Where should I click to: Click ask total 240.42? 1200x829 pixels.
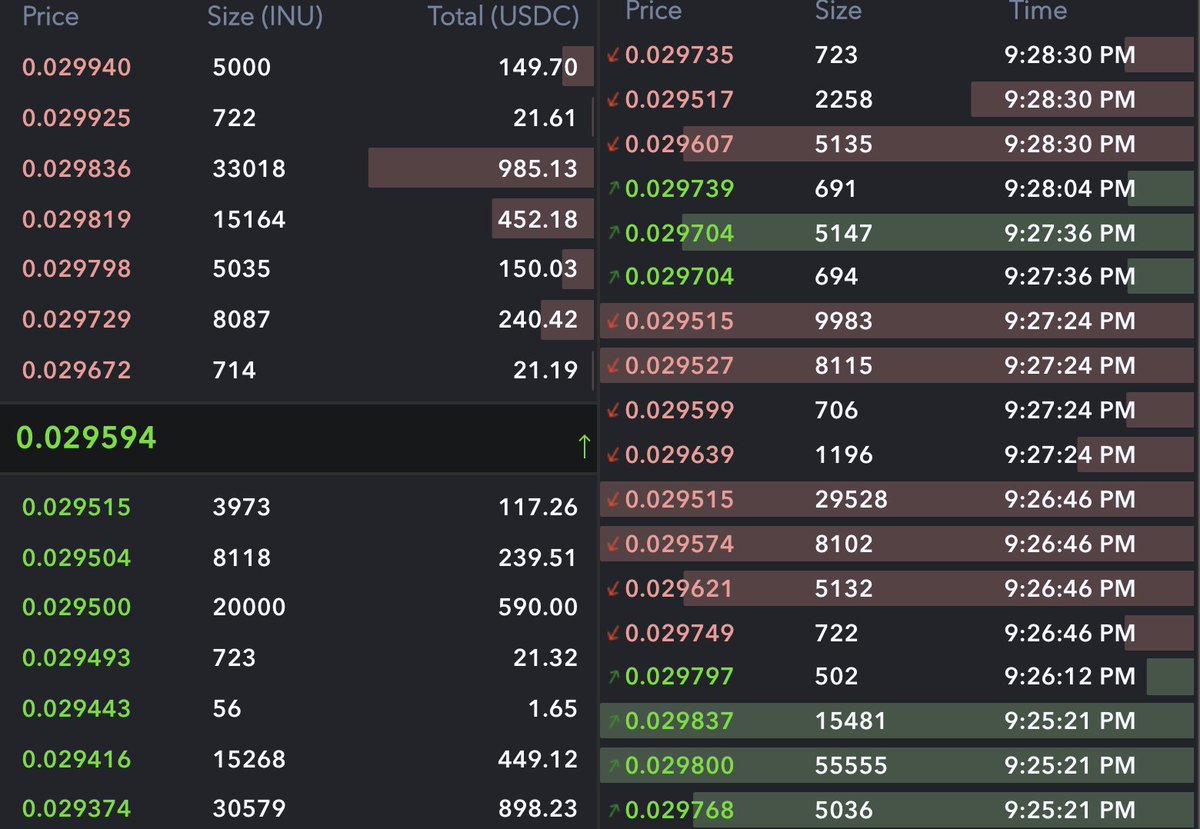tap(538, 320)
